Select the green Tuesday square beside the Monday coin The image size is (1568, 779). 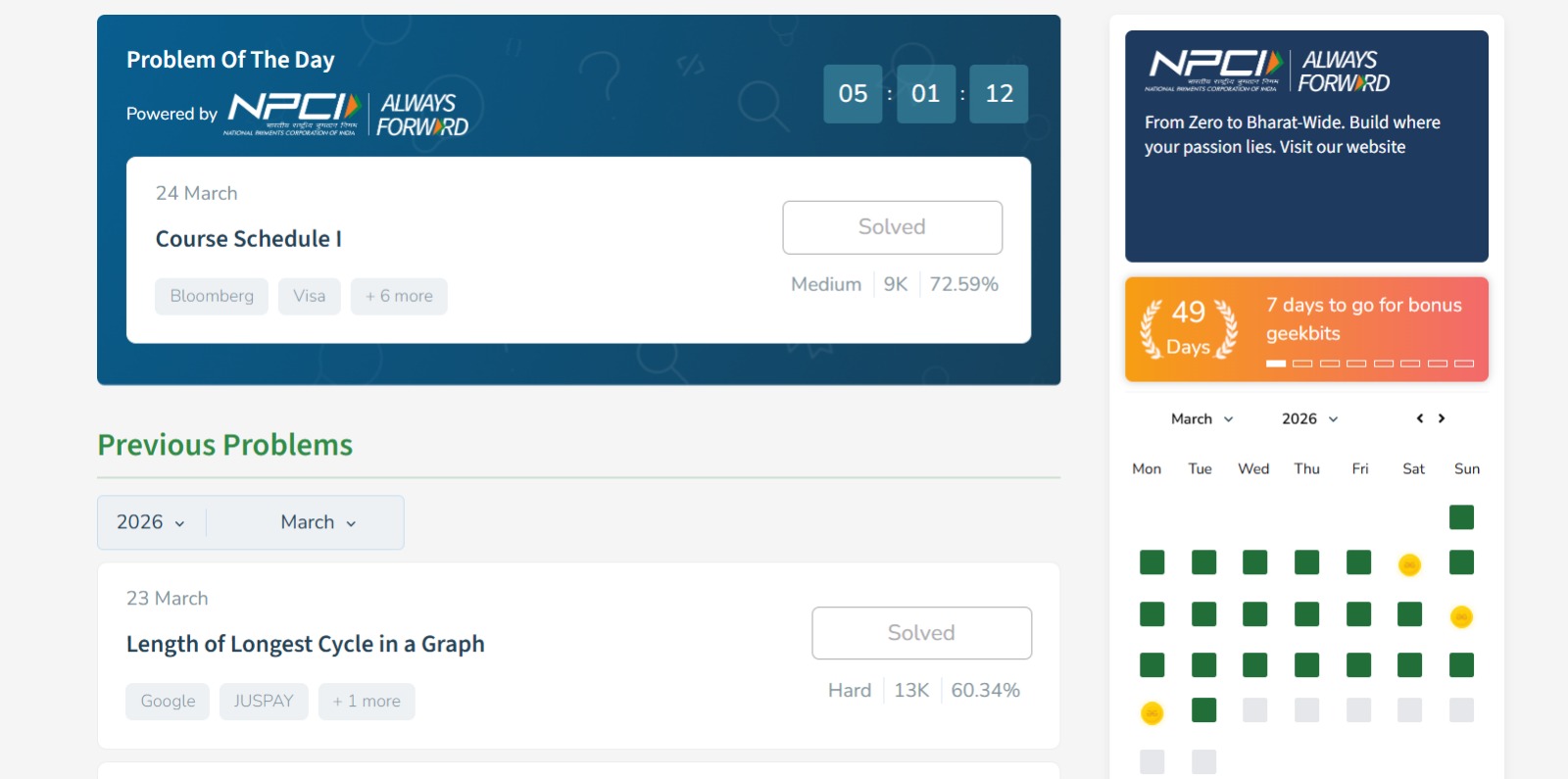(1203, 709)
